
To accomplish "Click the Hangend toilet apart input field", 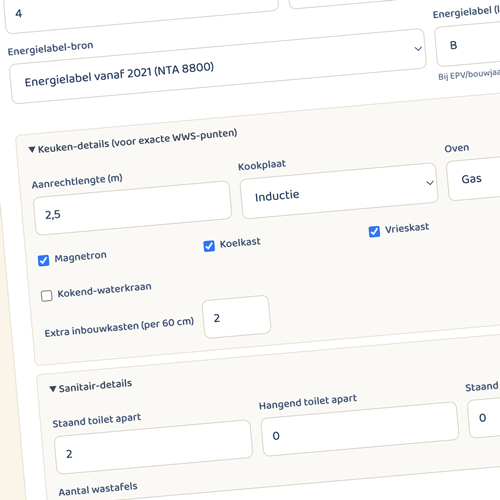I will 360,429.
